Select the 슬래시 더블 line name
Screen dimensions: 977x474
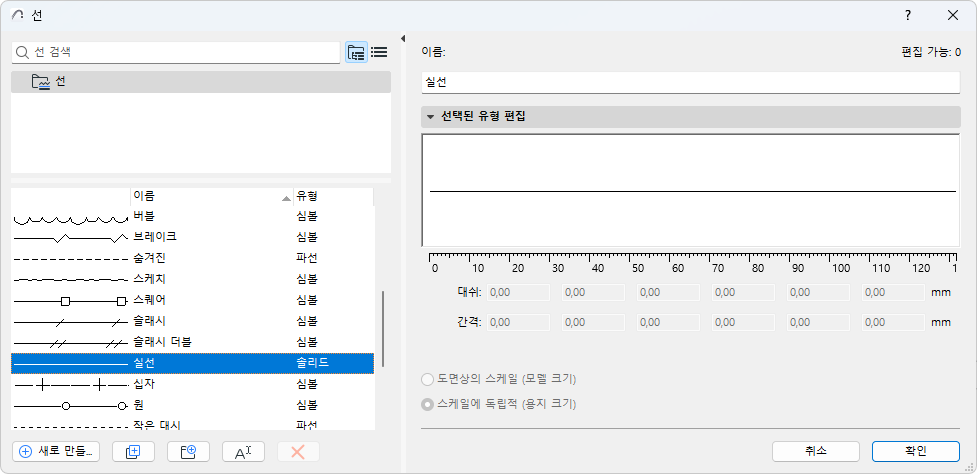[165, 342]
